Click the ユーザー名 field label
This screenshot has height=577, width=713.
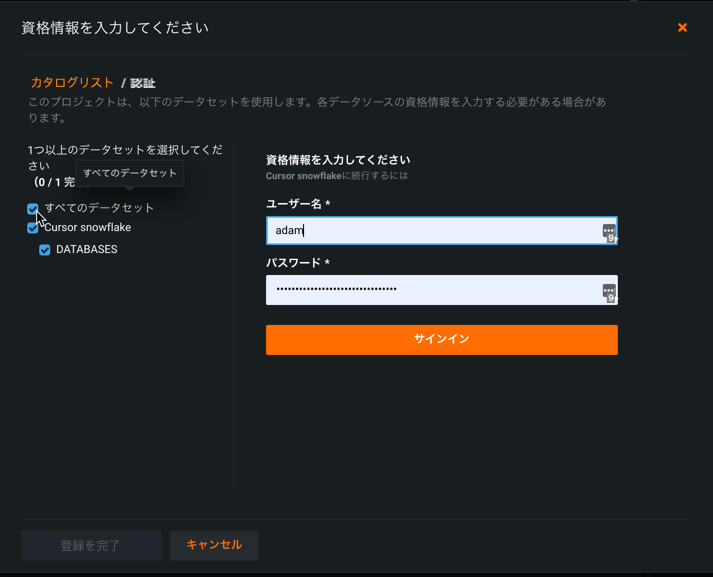coord(297,204)
